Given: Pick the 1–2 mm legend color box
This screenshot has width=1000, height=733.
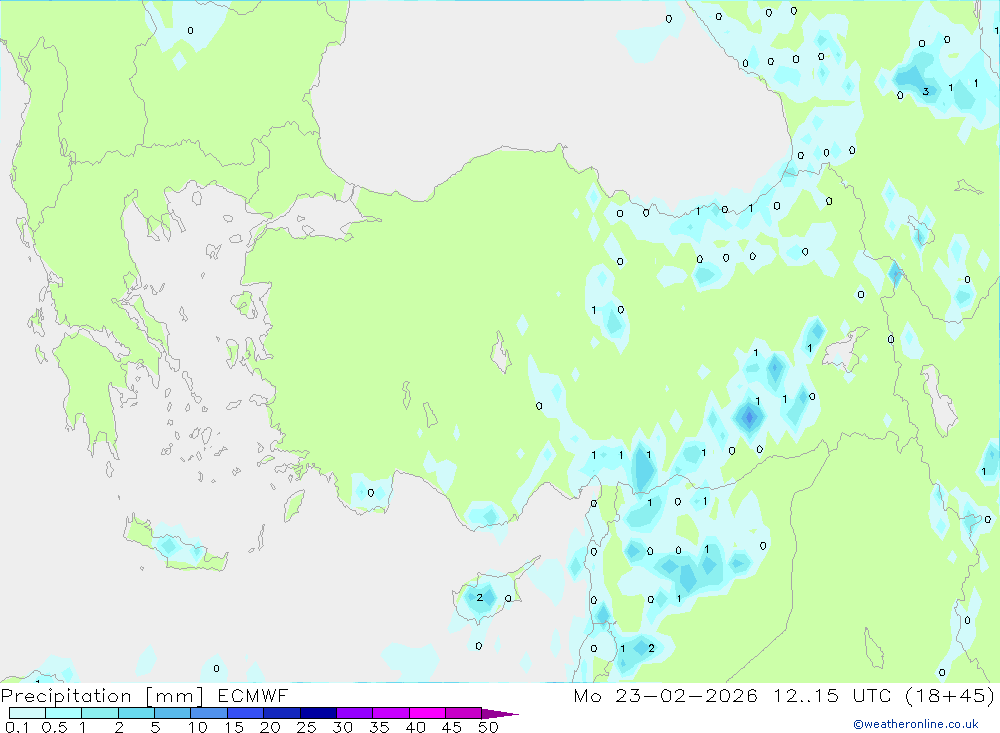Looking at the screenshot, I should (x=99, y=713).
